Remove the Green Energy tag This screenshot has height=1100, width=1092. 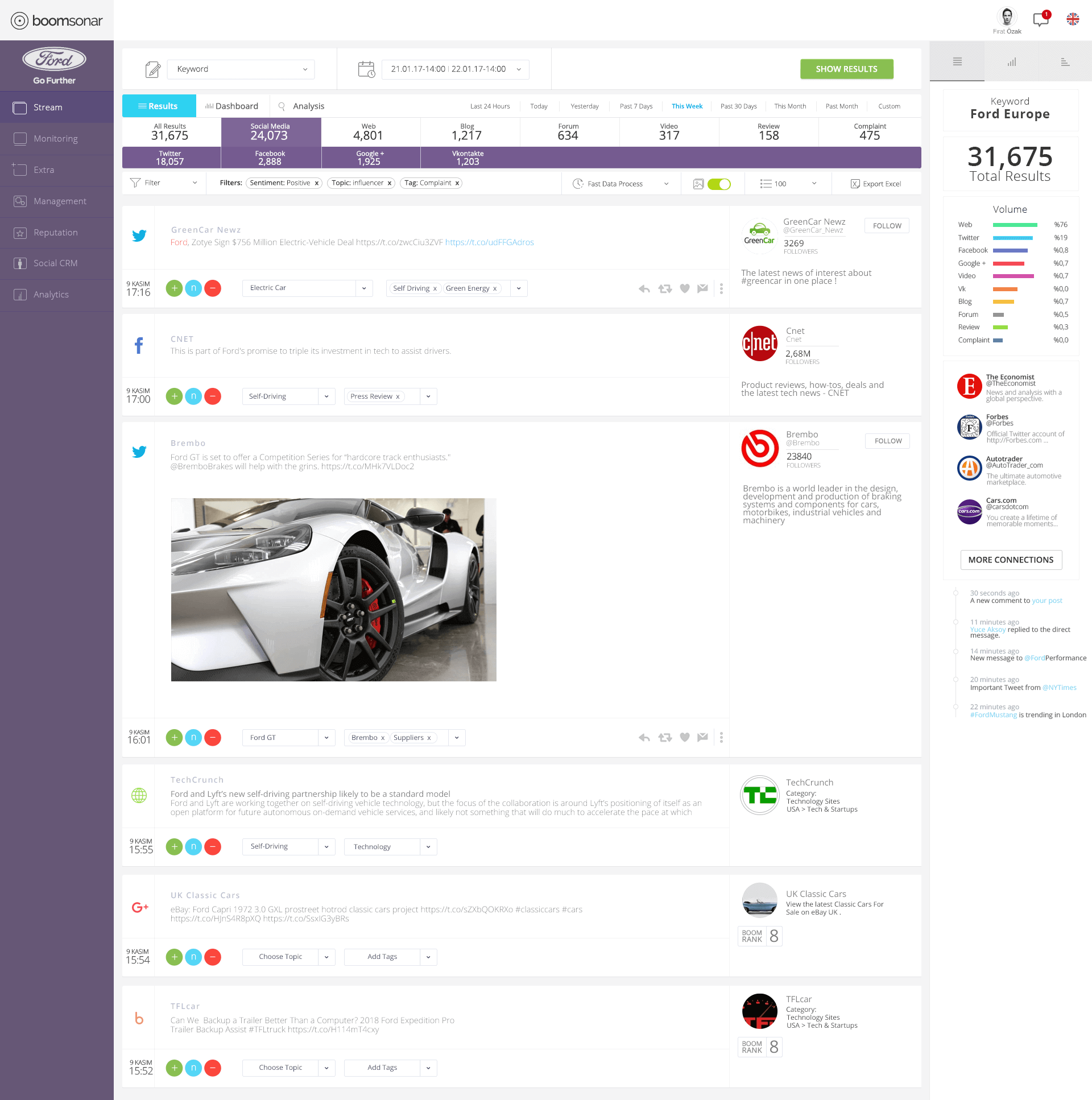pos(495,289)
